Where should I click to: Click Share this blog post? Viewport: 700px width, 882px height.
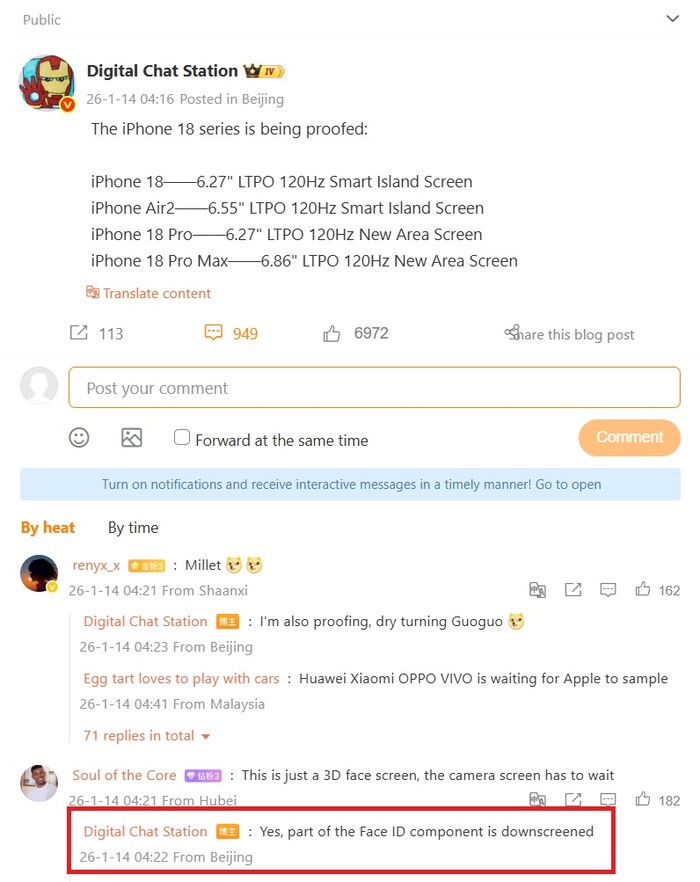(569, 334)
